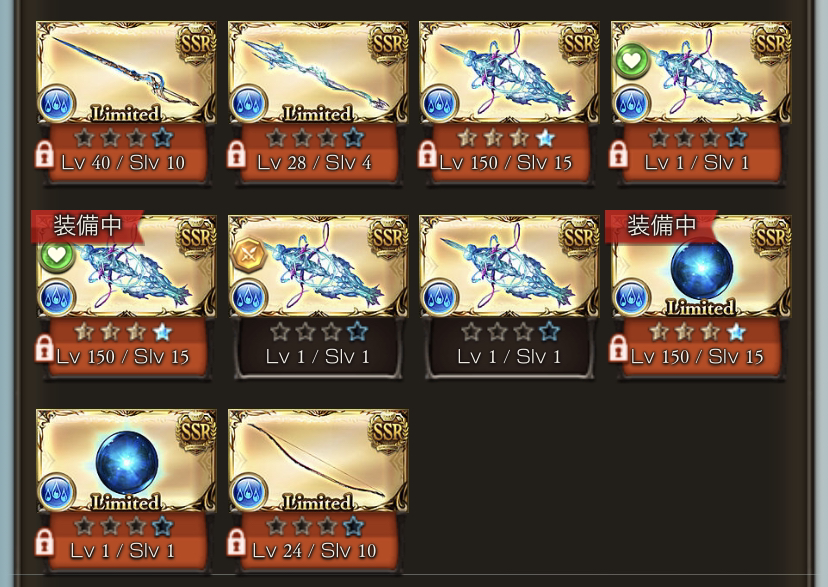This screenshot has width=828, height=587.
Task: Click the water element icon on the Lv 40 spear
Action: (57, 102)
